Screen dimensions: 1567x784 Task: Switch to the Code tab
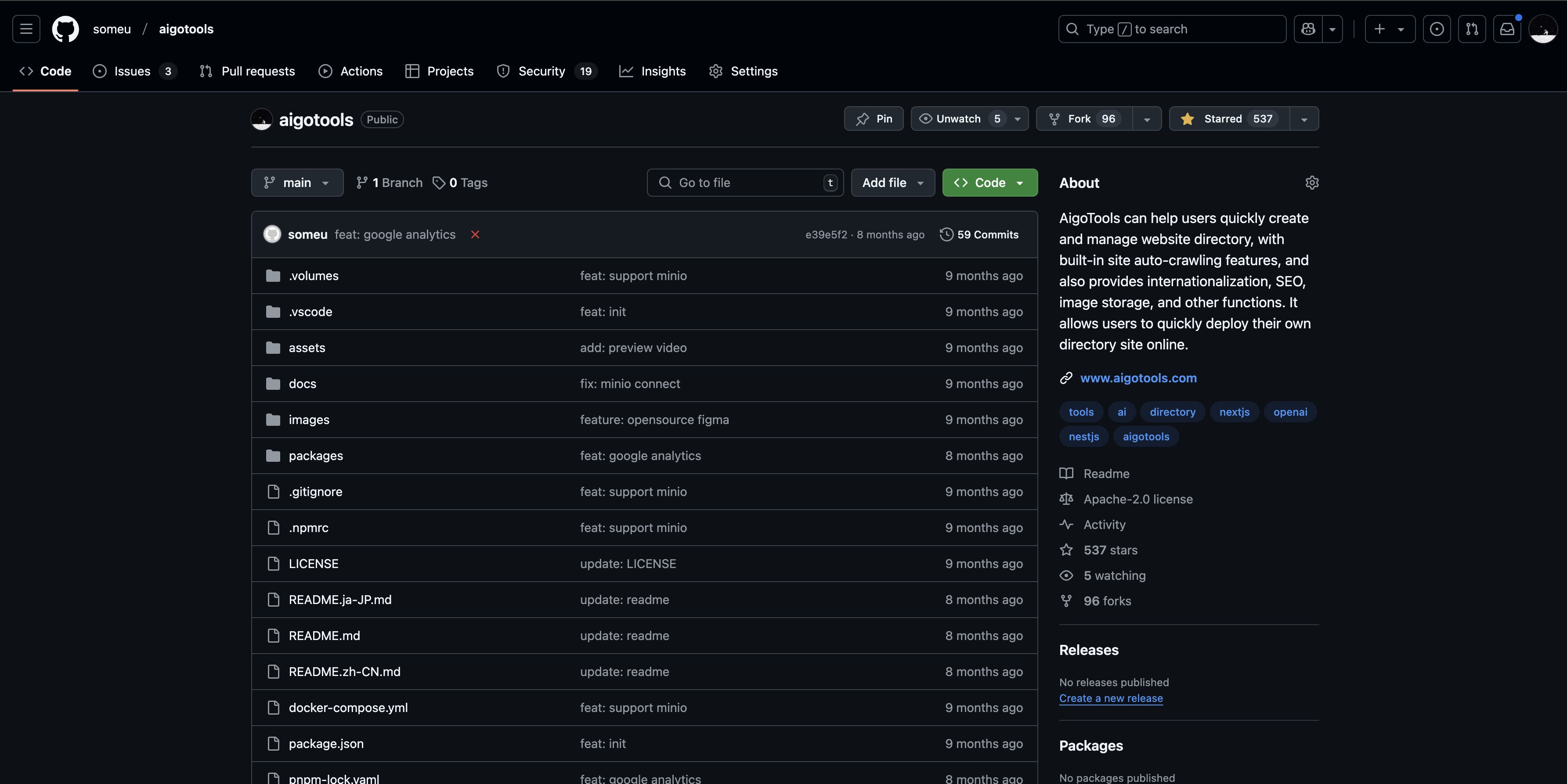(x=46, y=72)
